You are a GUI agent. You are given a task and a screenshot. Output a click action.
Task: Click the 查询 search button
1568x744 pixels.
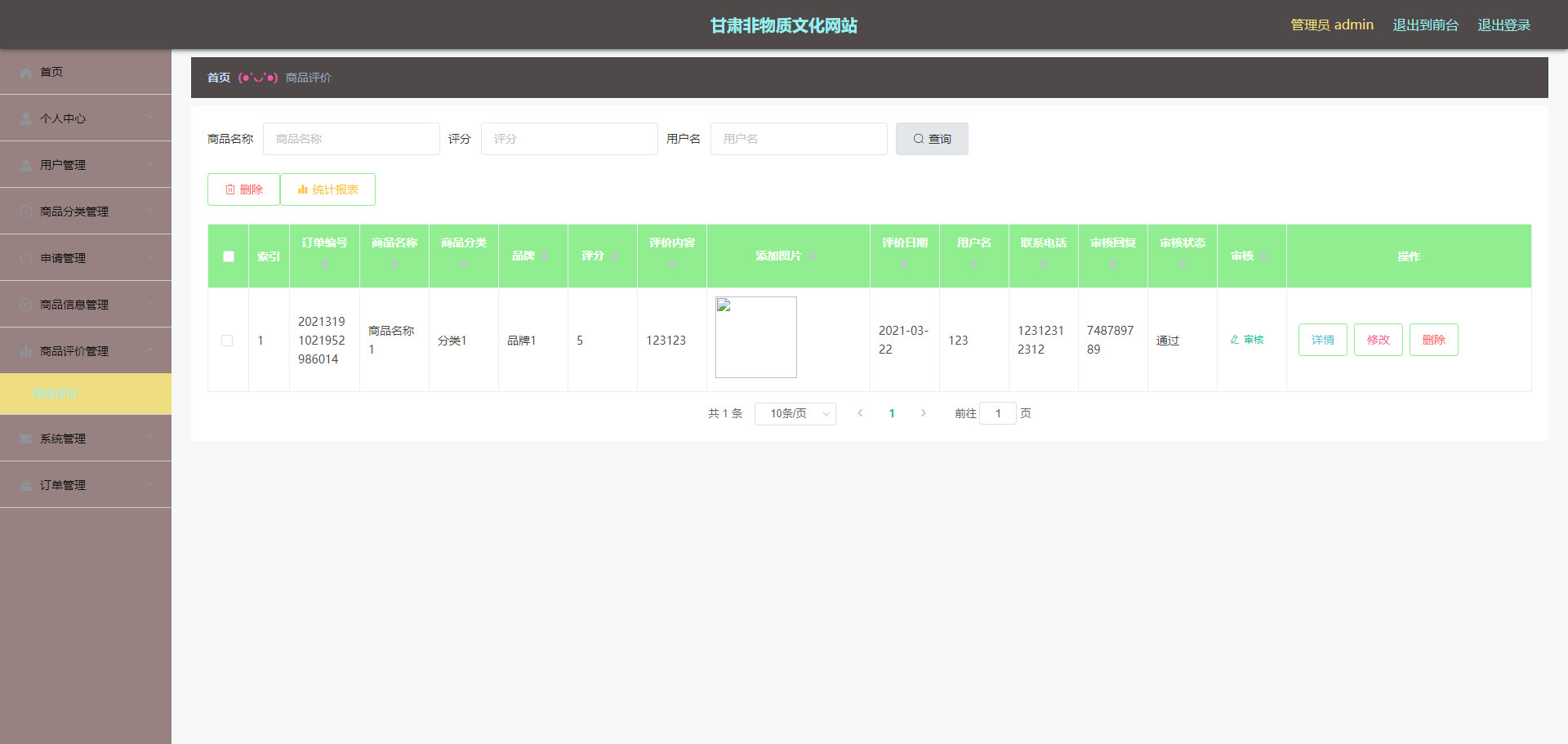click(932, 139)
